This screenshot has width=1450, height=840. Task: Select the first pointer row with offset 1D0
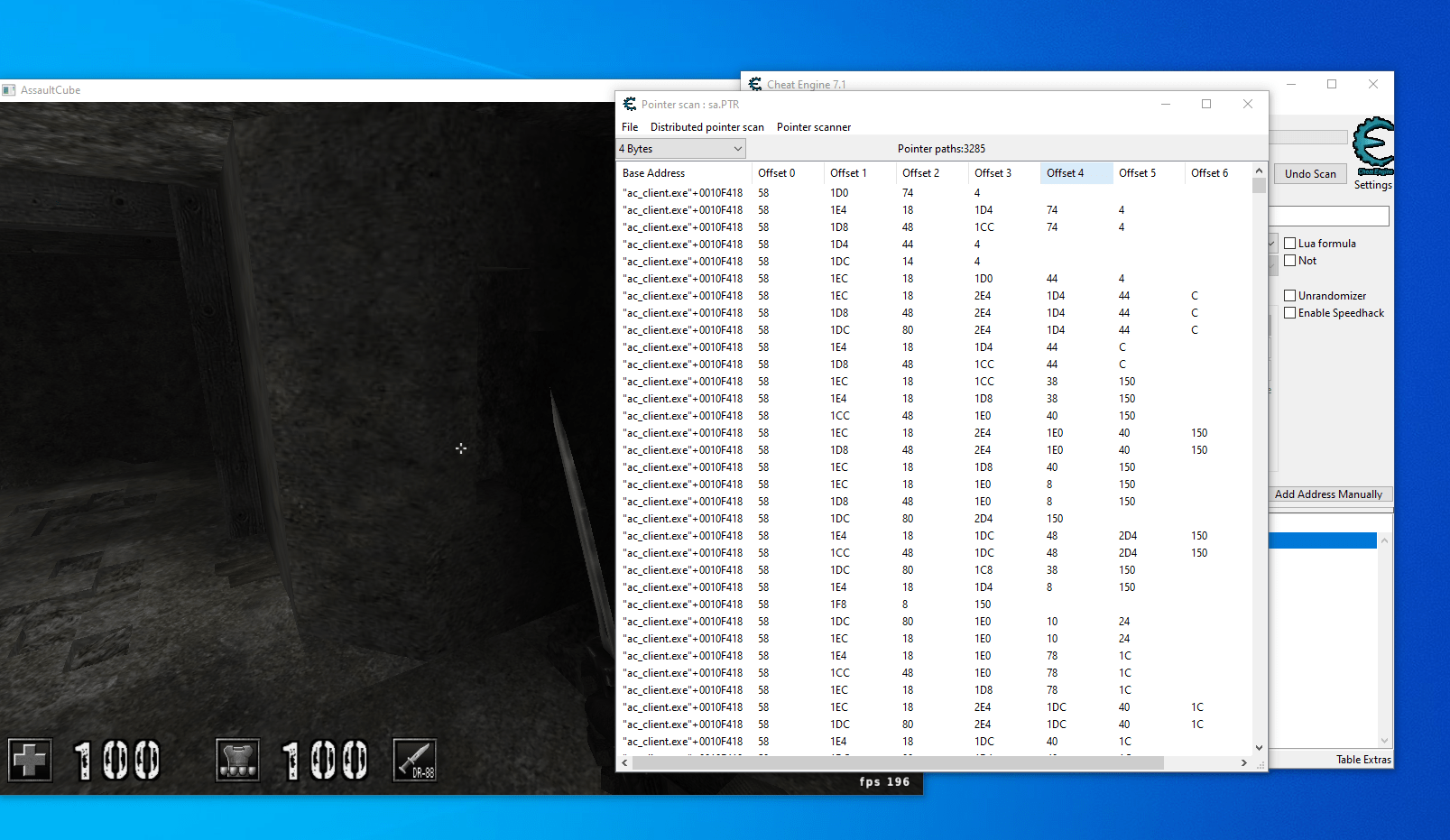click(935, 193)
